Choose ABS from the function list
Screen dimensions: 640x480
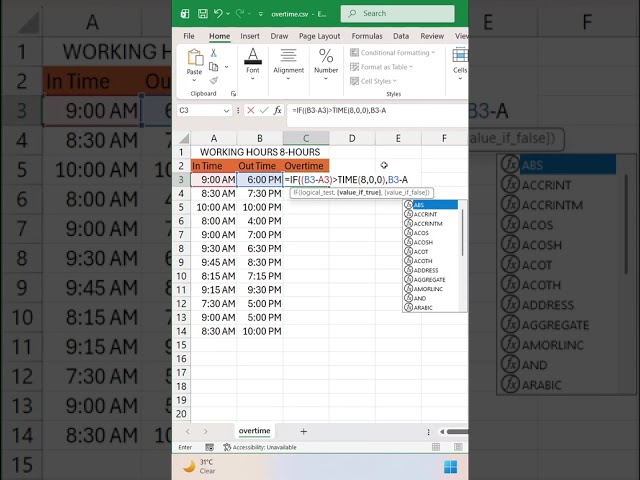[431, 205]
